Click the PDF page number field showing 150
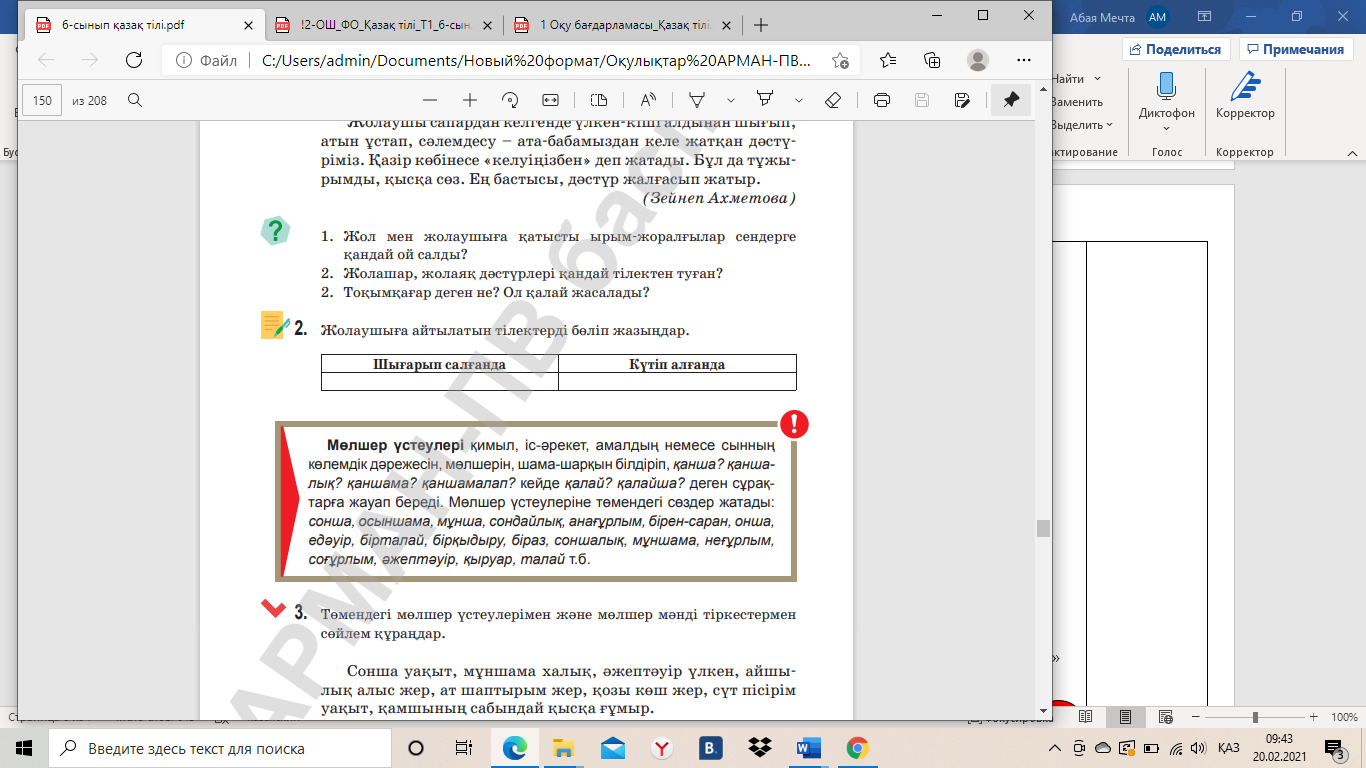 coord(42,100)
